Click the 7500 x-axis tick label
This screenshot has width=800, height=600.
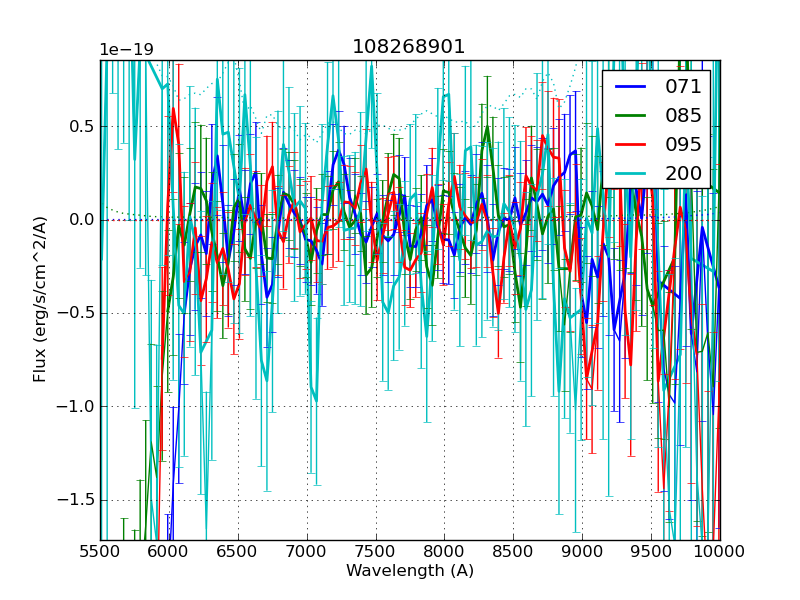pyautogui.click(x=375, y=551)
